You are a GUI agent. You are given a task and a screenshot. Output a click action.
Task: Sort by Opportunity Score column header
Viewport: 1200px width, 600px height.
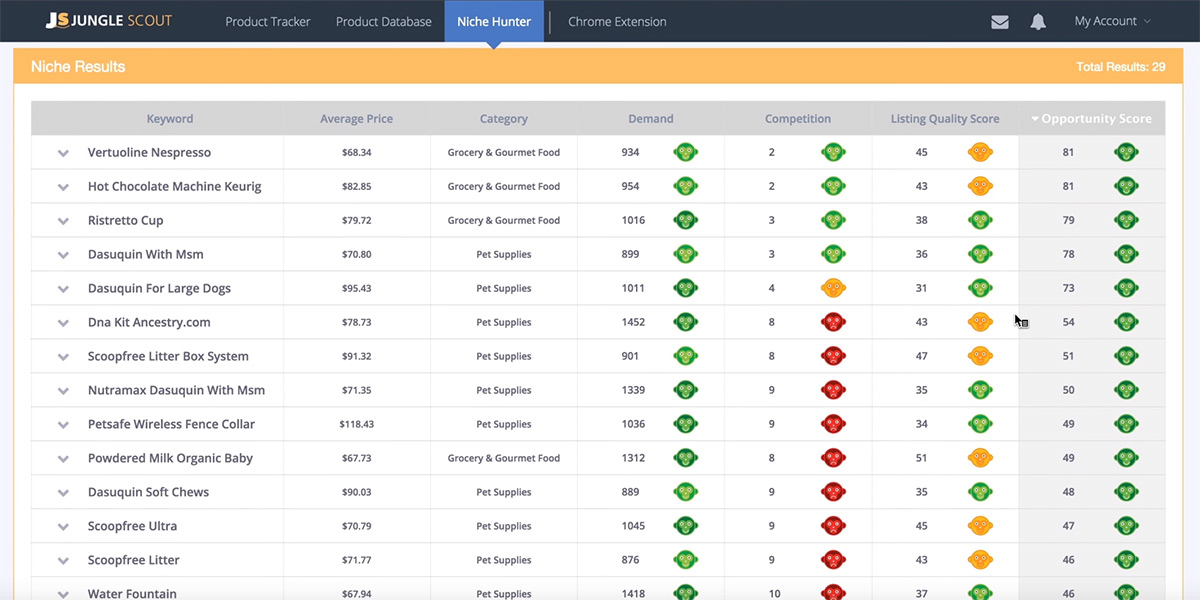[x=1092, y=118]
